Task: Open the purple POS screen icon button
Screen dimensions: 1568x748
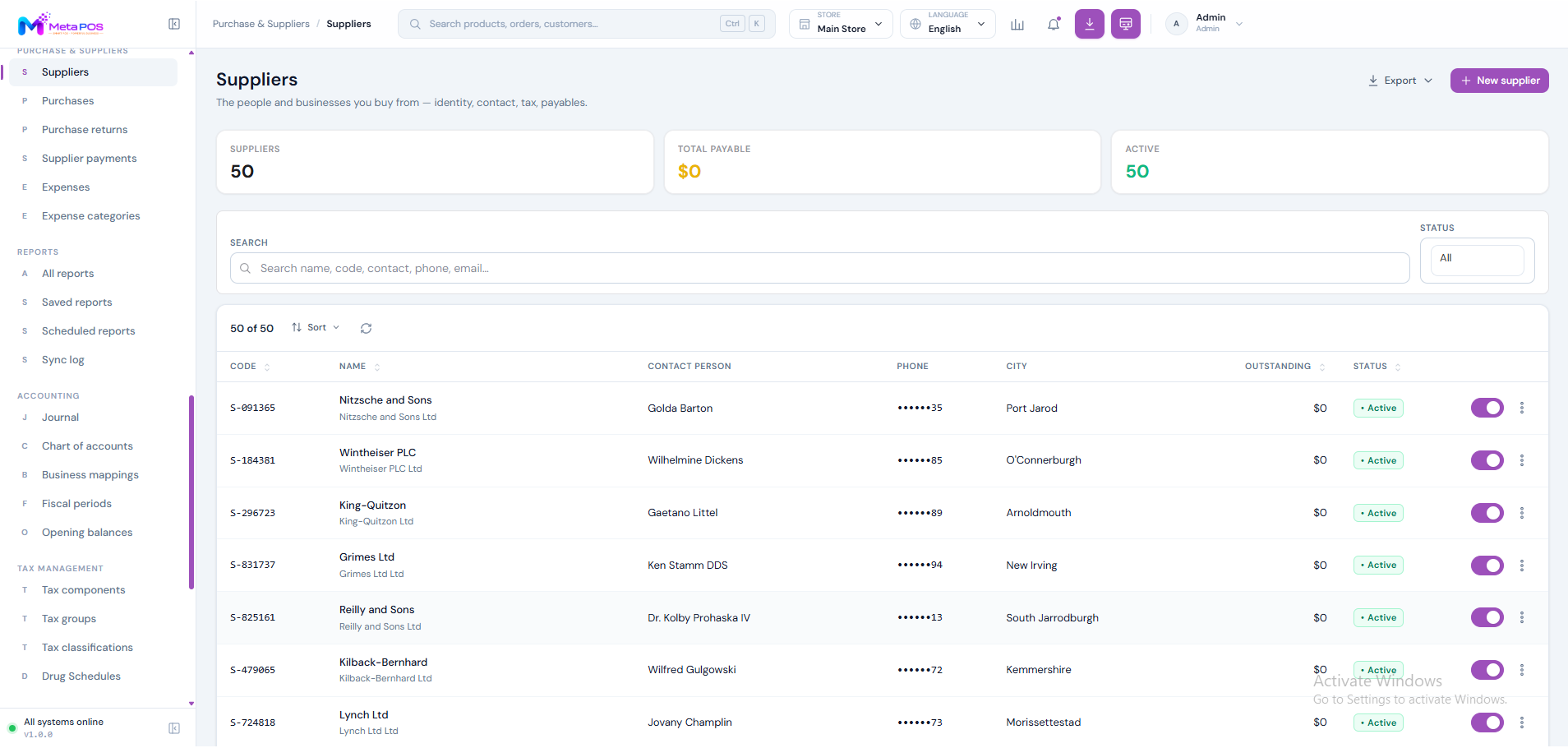Action: [x=1126, y=24]
